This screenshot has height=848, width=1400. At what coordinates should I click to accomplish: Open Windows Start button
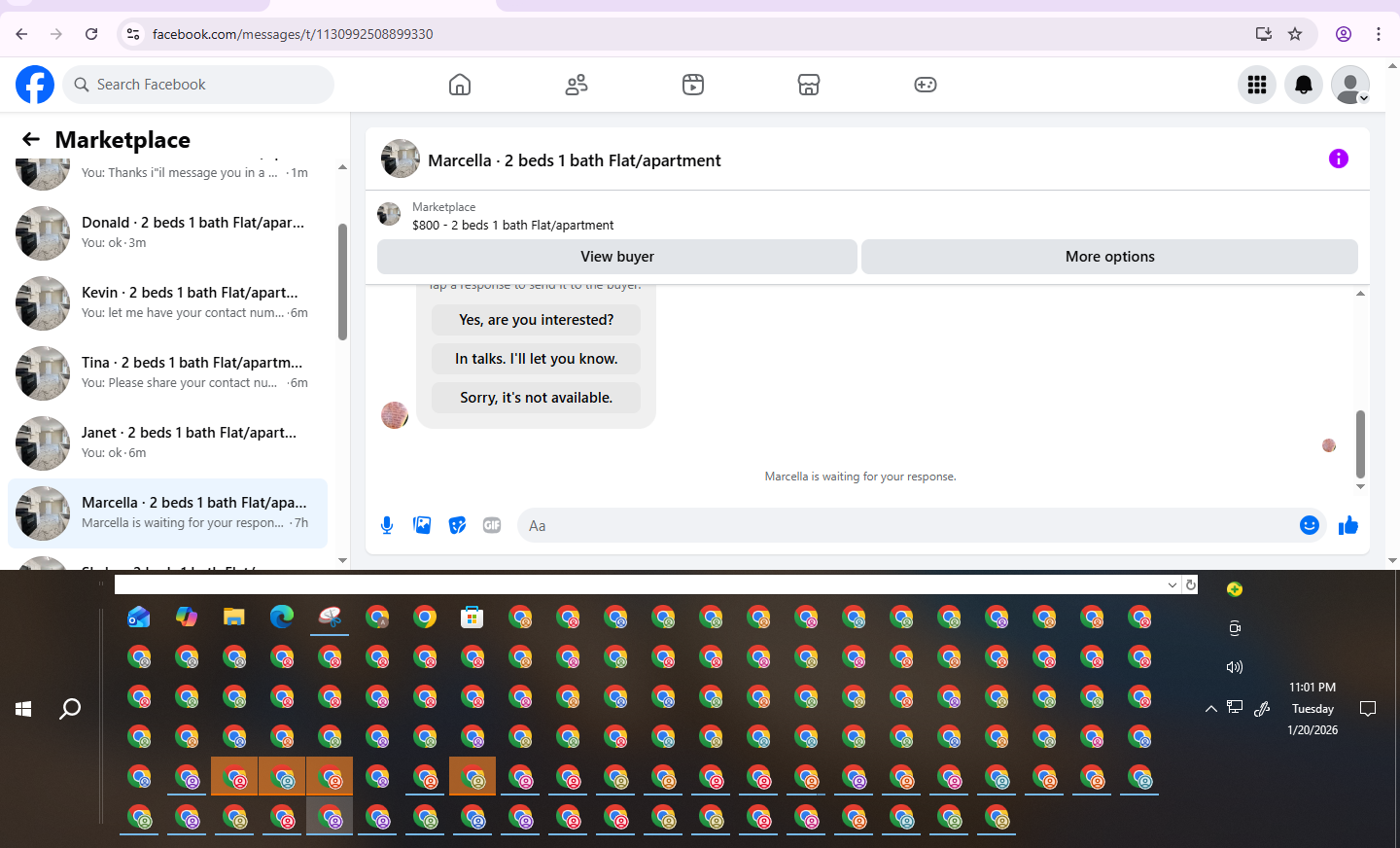24,709
